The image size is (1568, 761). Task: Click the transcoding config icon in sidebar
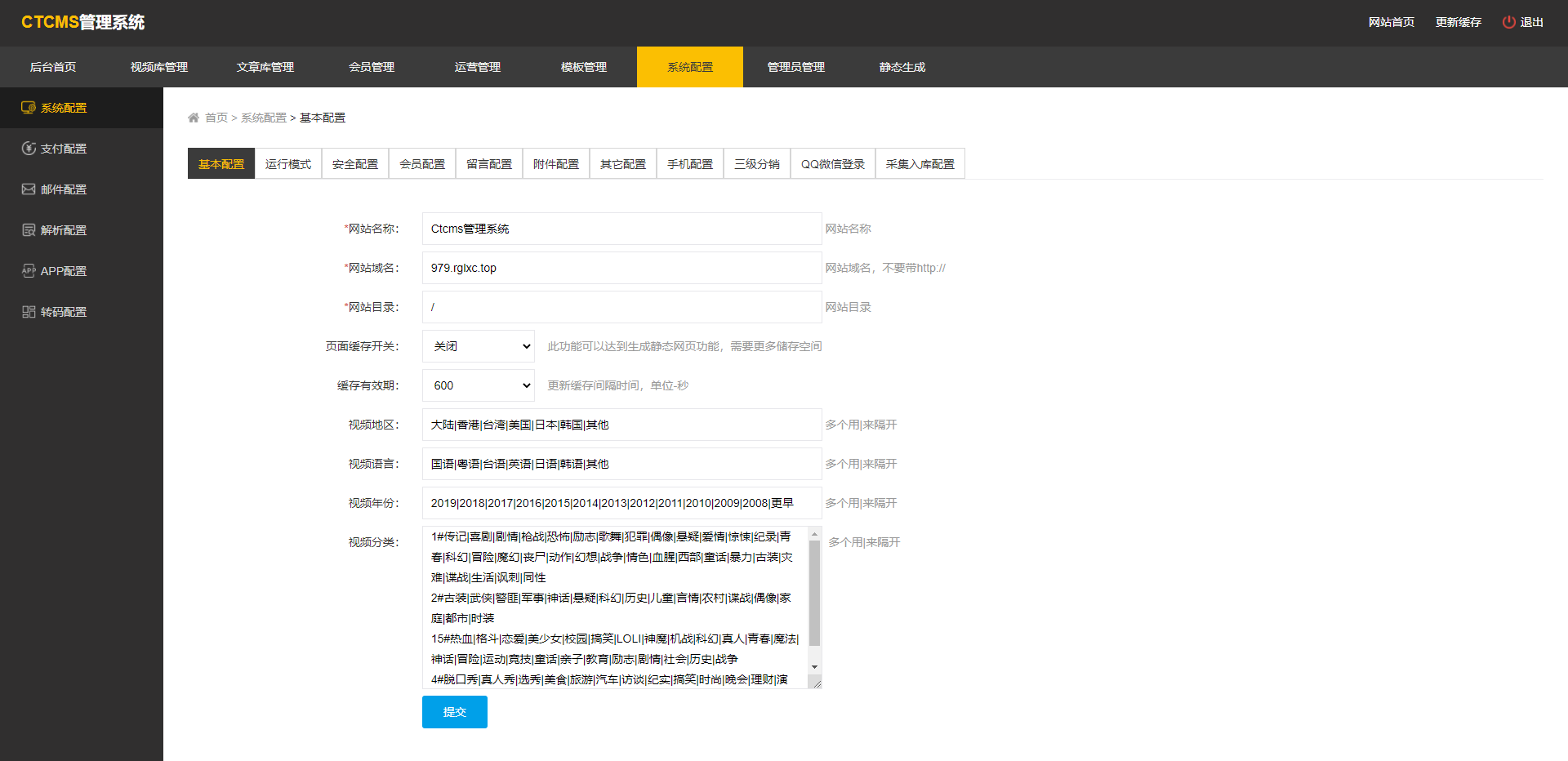pos(29,312)
